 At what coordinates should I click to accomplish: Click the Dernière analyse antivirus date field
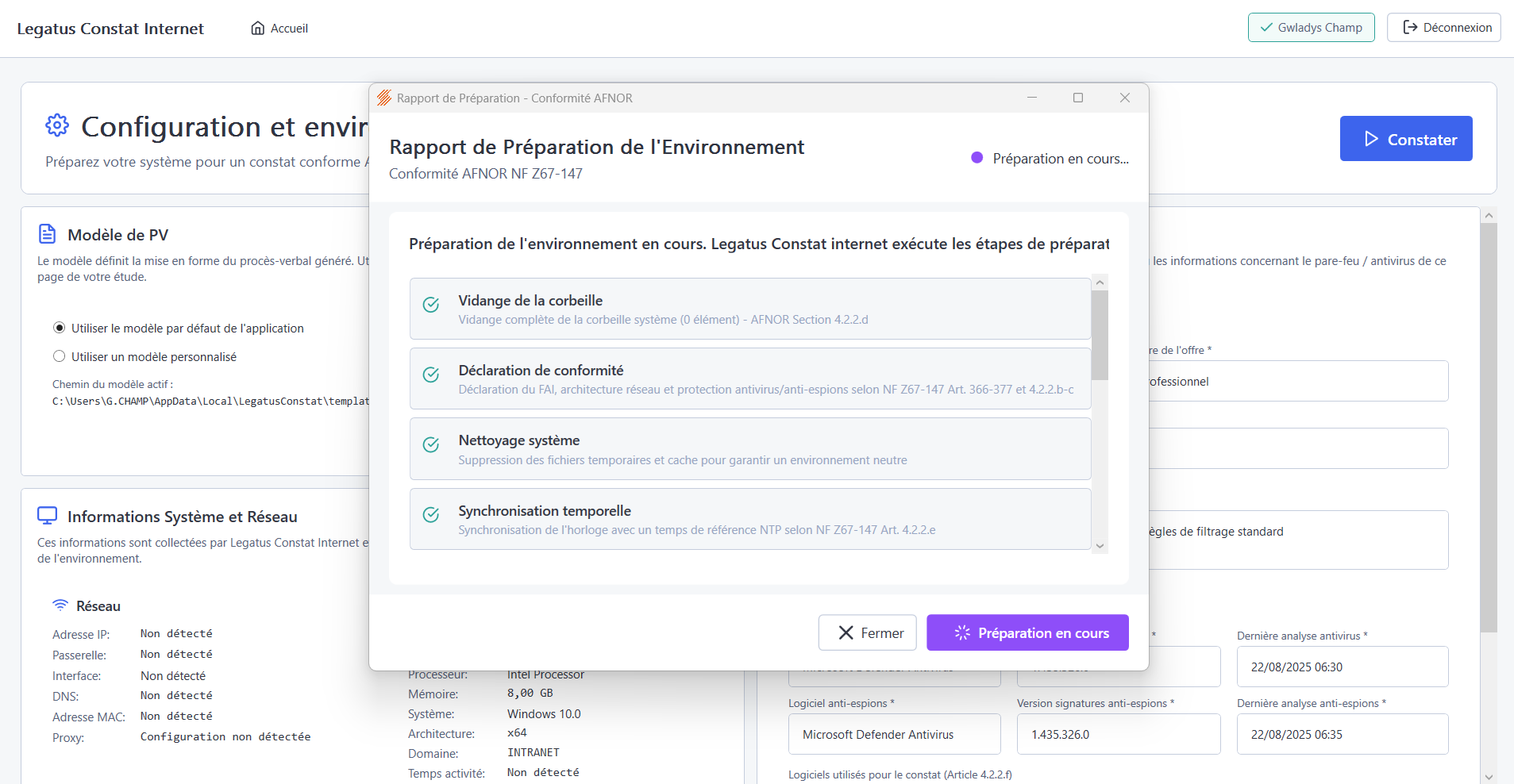point(1342,667)
